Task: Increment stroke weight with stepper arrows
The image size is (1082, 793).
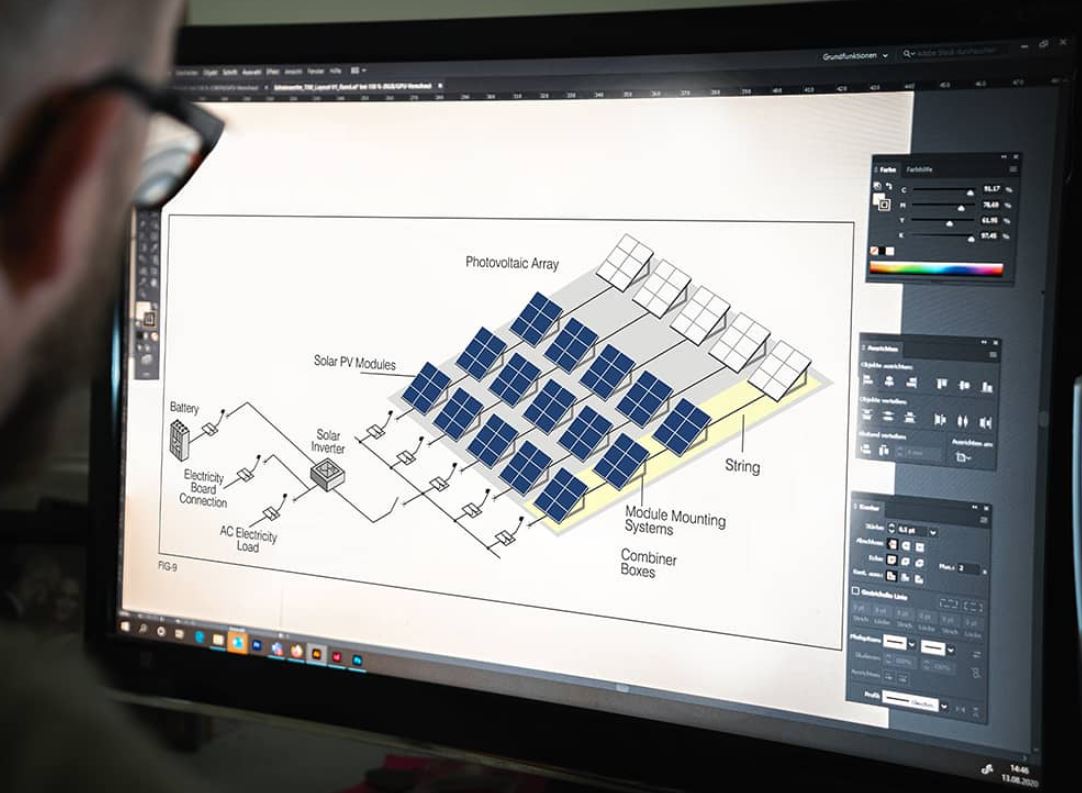Action: [892, 525]
